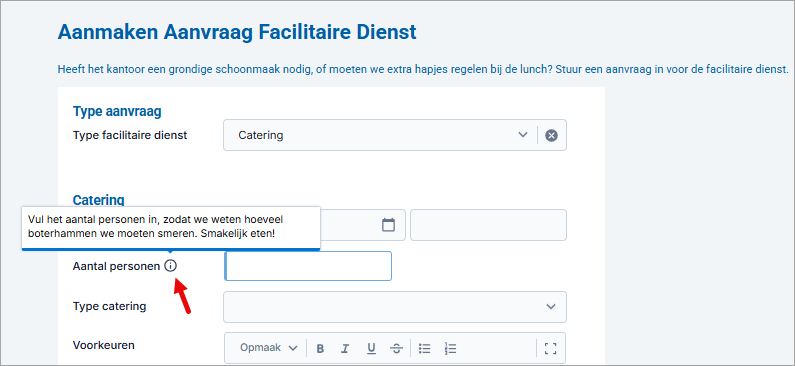Focus the Aantal personen input field
Screen dimensions: 795x366
[x=308, y=266]
